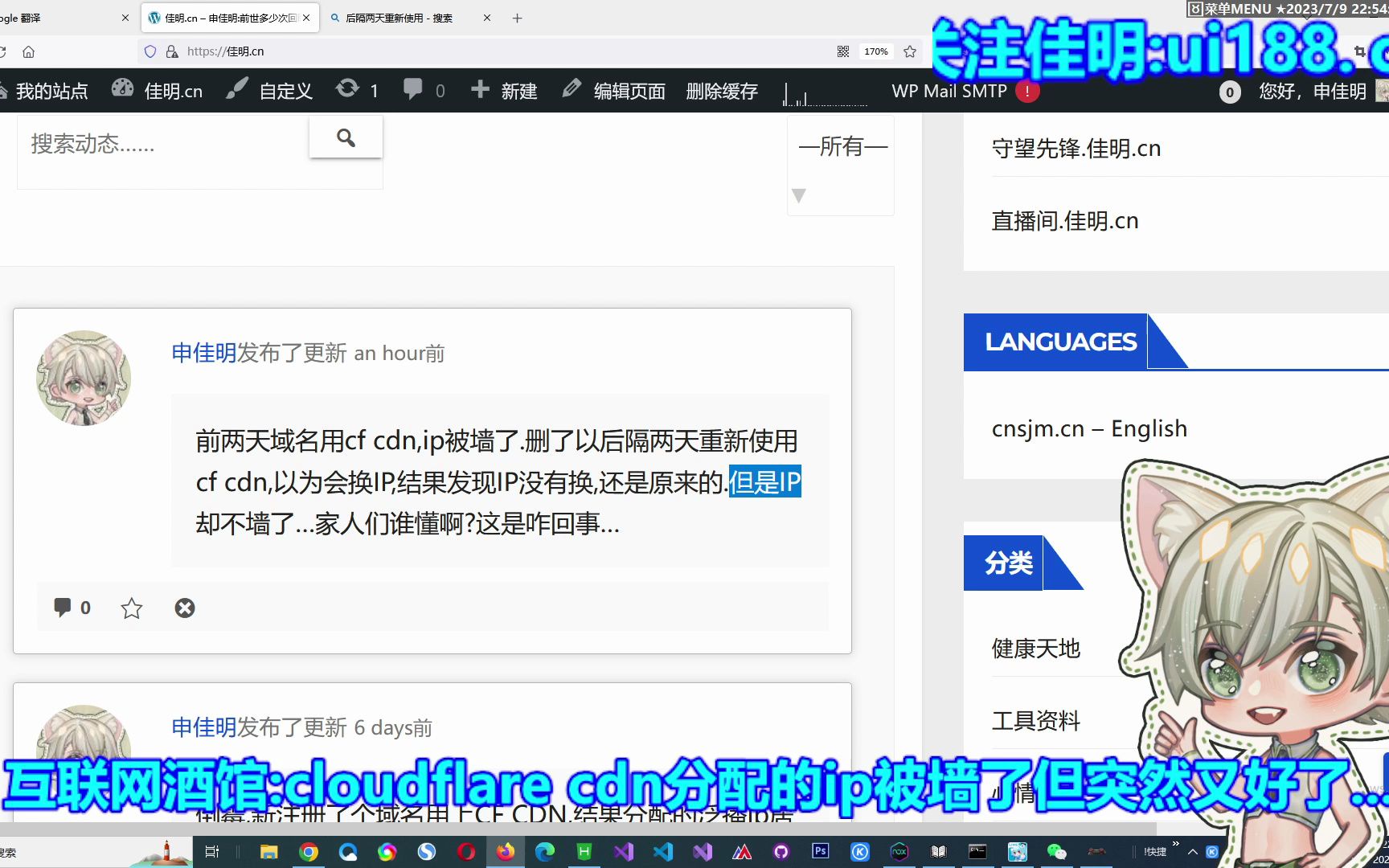
Task: Open the 佳明.cn dashboard menu
Action: click(157, 91)
